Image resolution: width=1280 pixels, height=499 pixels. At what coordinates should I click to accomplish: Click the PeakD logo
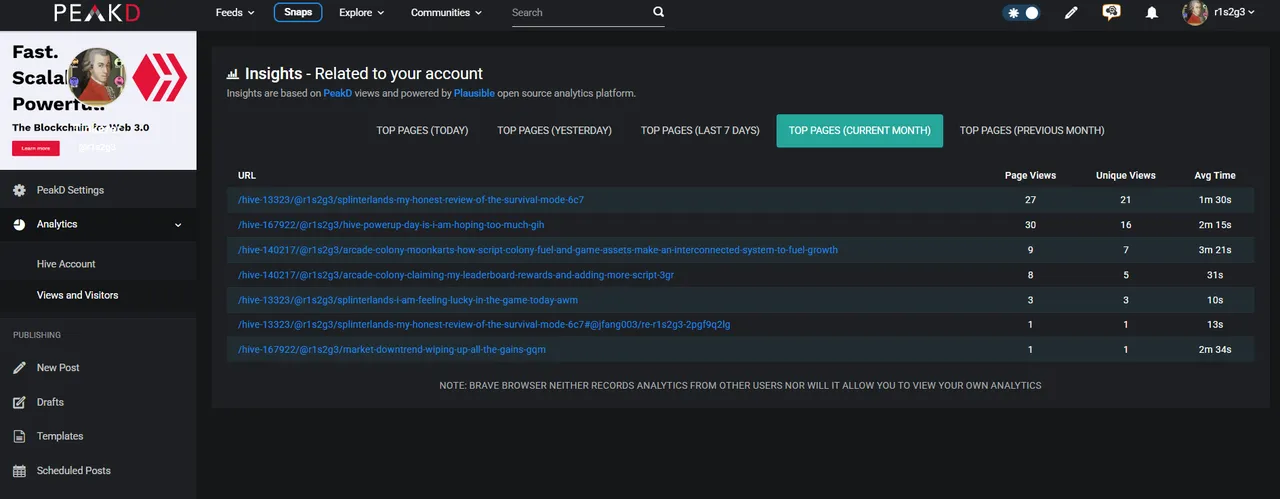pyautogui.click(x=98, y=13)
